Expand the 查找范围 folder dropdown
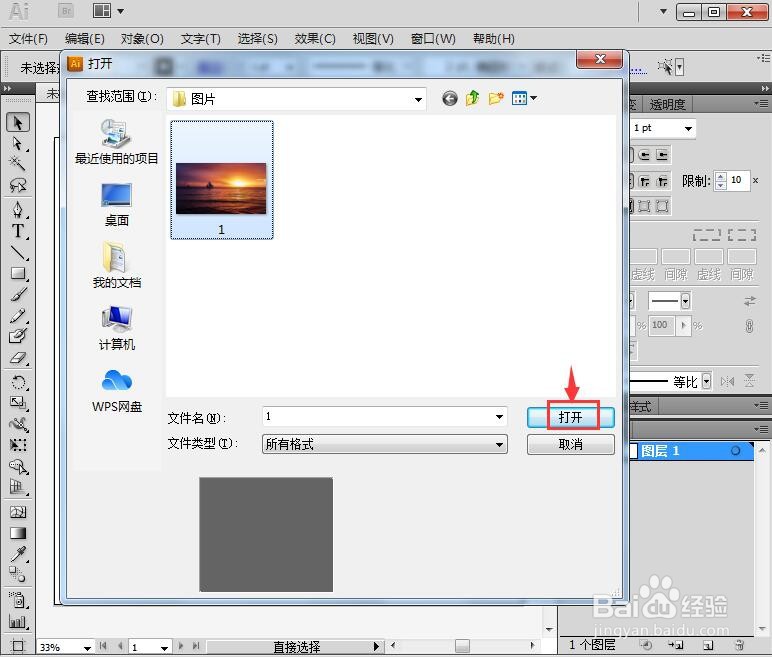772x657 pixels. [418, 99]
